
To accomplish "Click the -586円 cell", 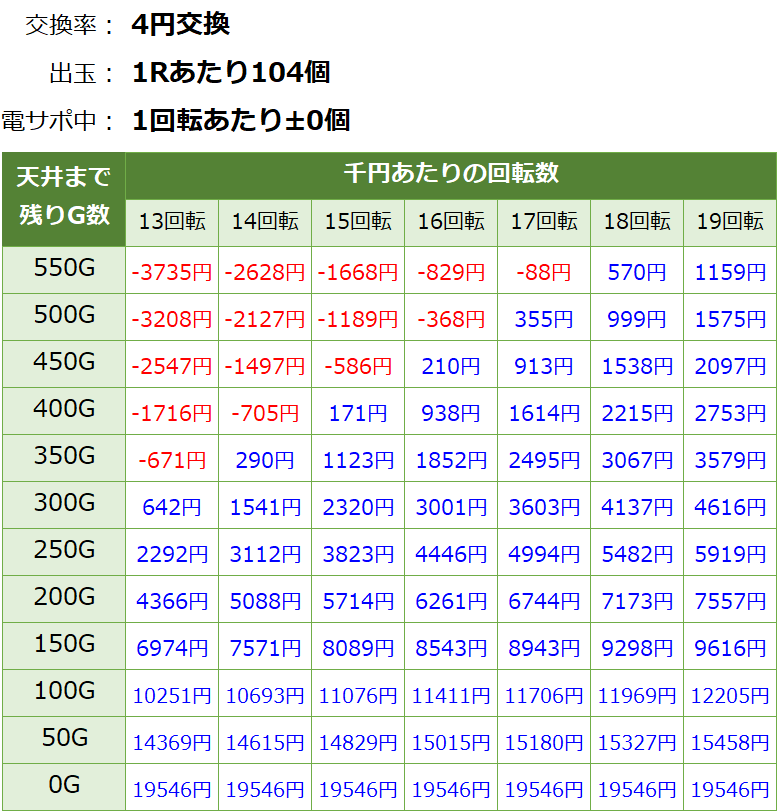I will click(x=358, y=366).
